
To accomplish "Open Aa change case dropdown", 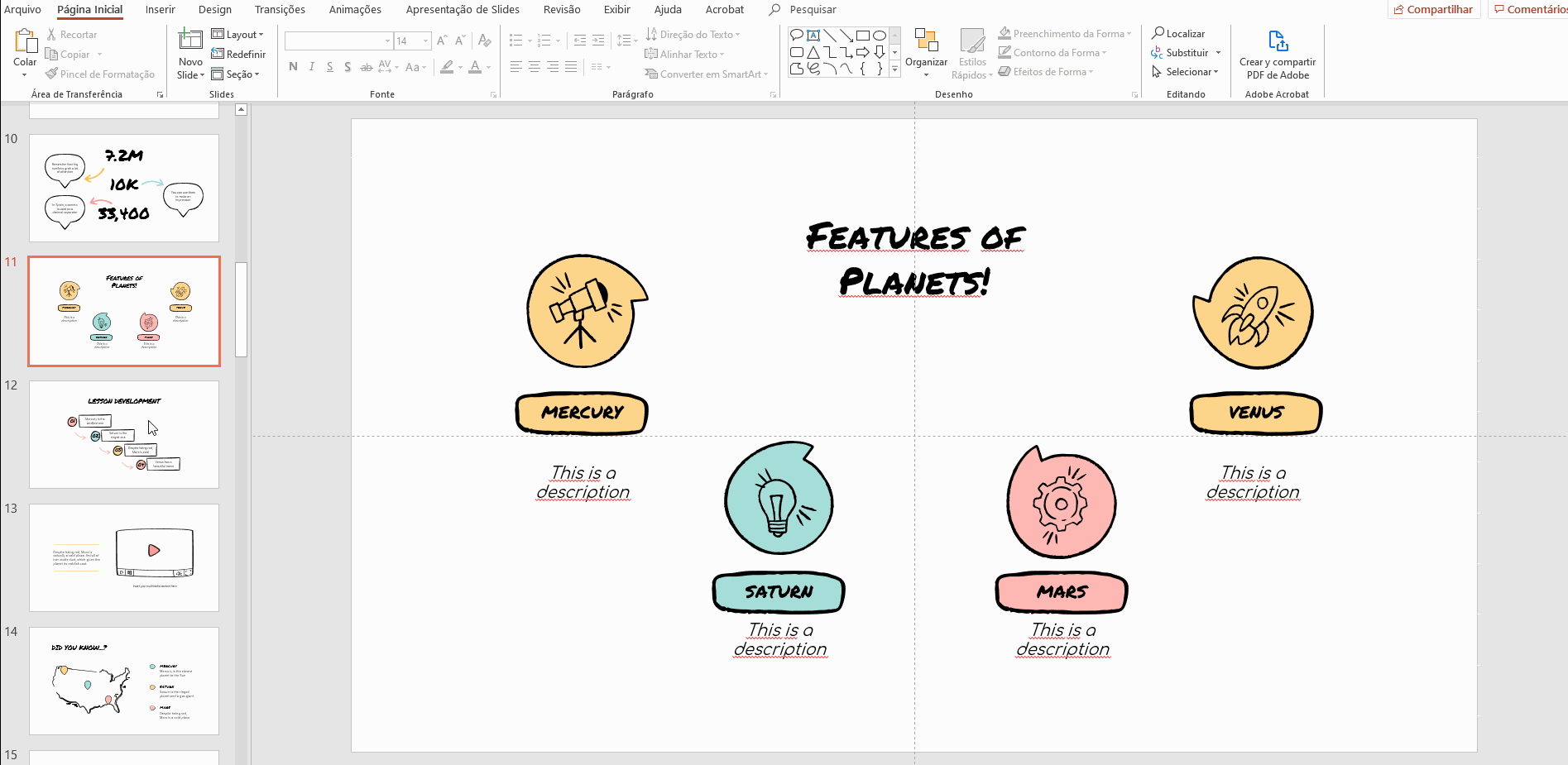I will click(x=415, y=67).
